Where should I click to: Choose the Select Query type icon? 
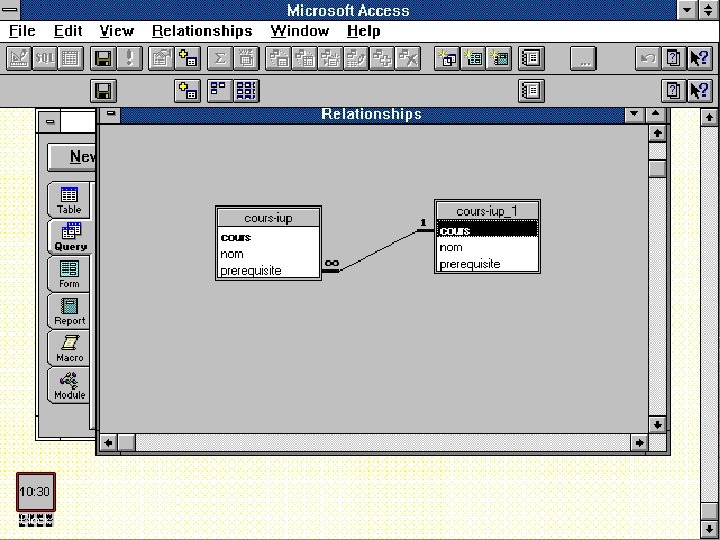[x=278, y=58]
